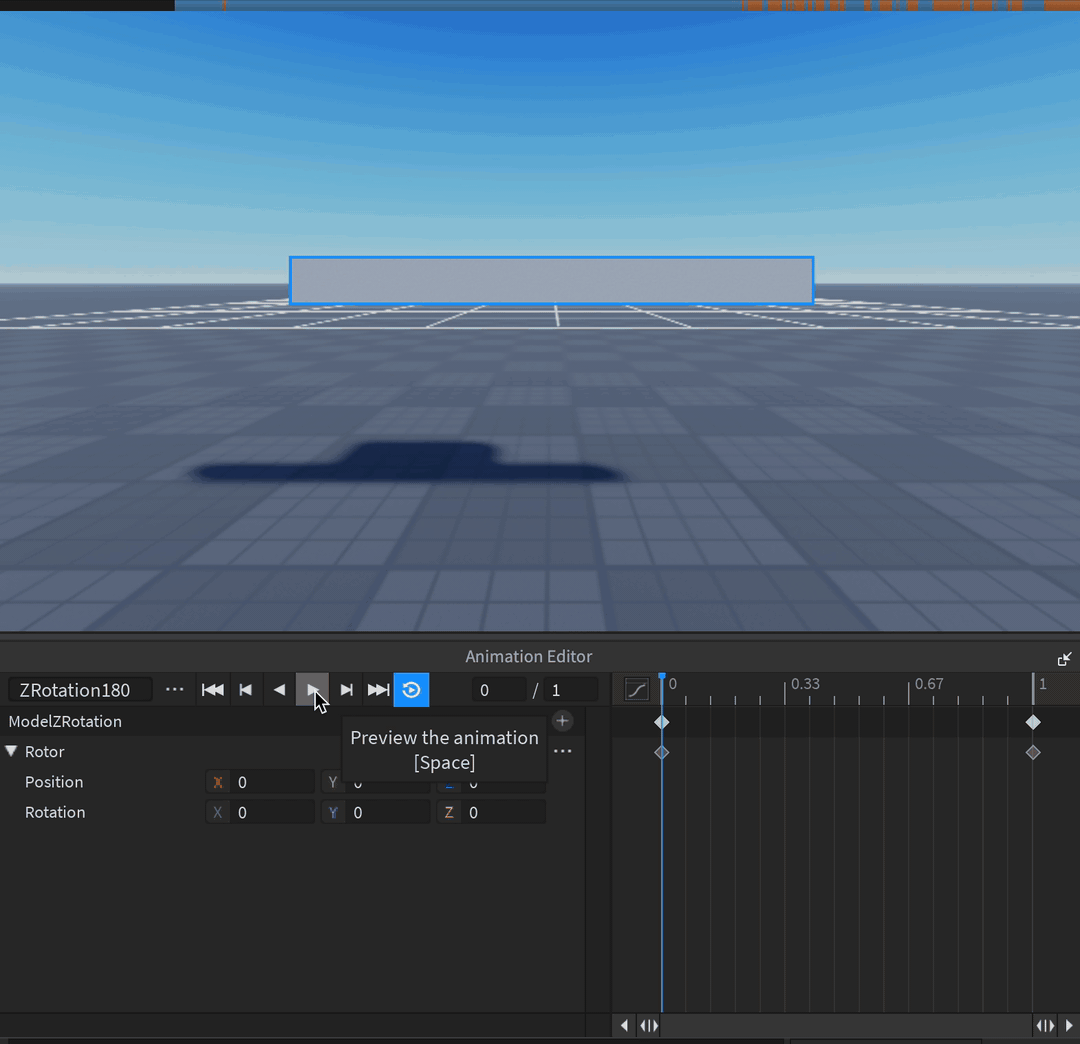Image resolution: width=1080 pixels, height=1044 pixels.
Task: Select the ModelZRotation keyframe at time 1
Action: pyautogui.click(x=1033, y=722)
